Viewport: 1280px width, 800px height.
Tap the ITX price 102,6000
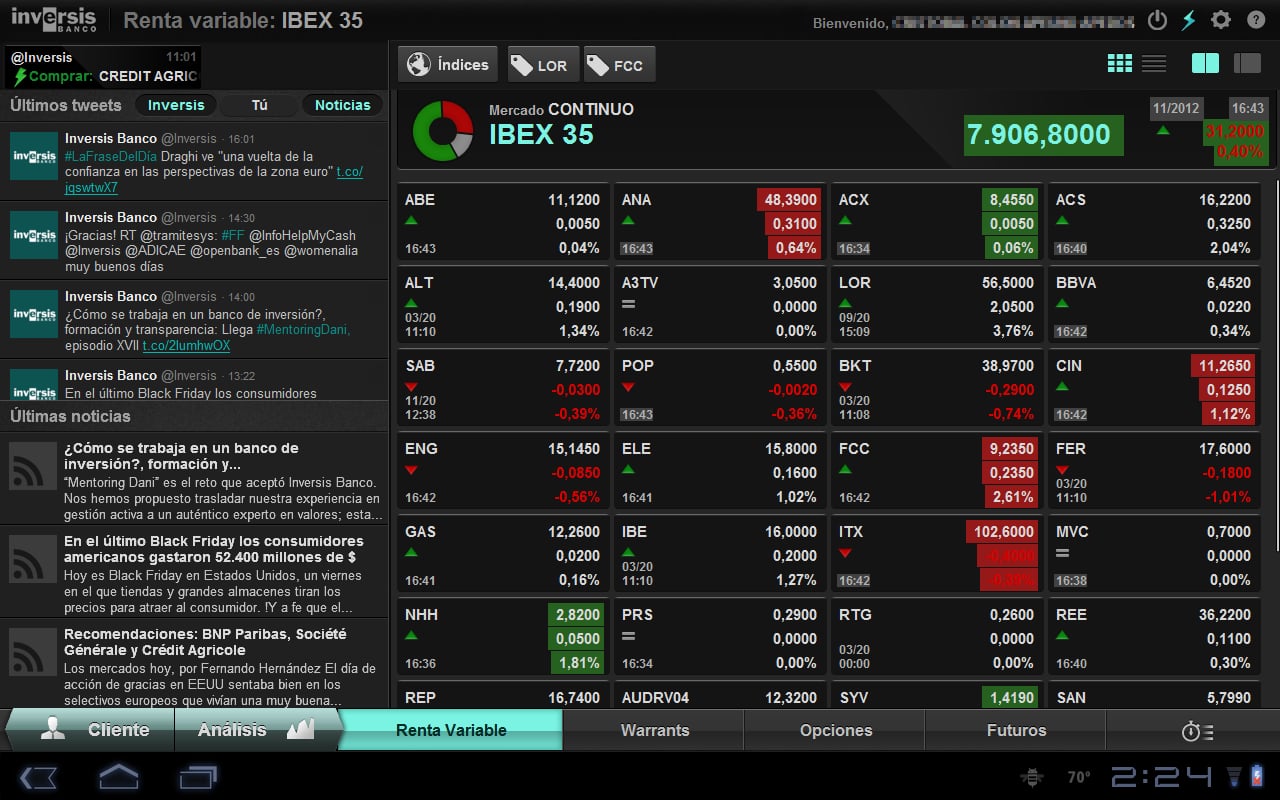point(1003,532)
